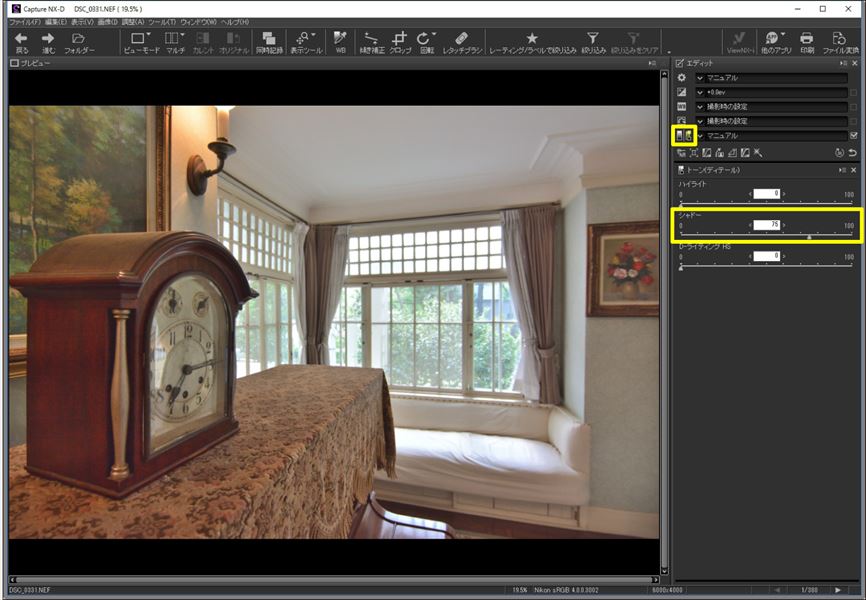The width and height of the screenshot is (866, 600).
Task: Toggle the checkbox on the +0.0ev row
Action: click(854, 92)
